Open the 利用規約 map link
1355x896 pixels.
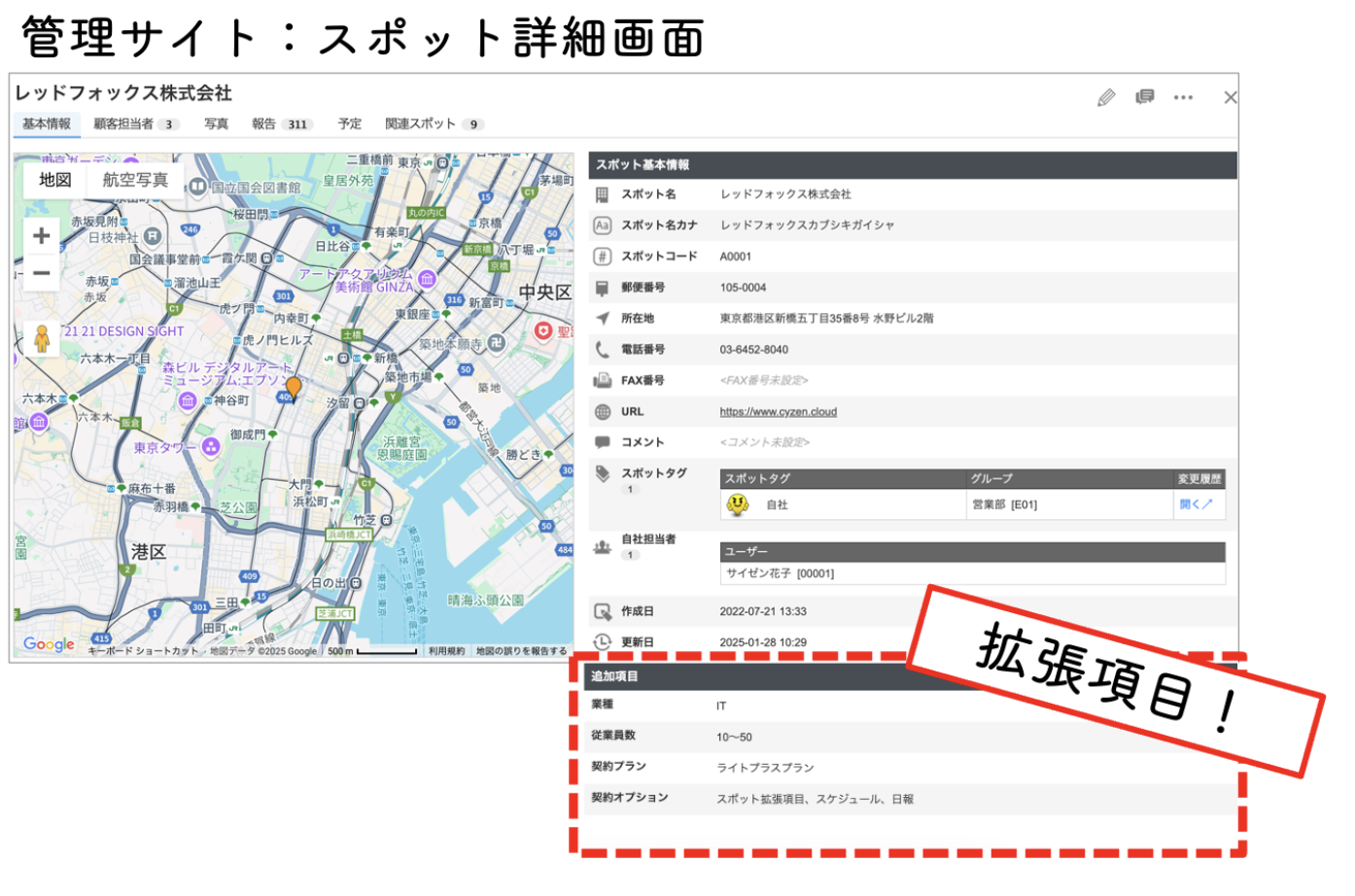446,651
